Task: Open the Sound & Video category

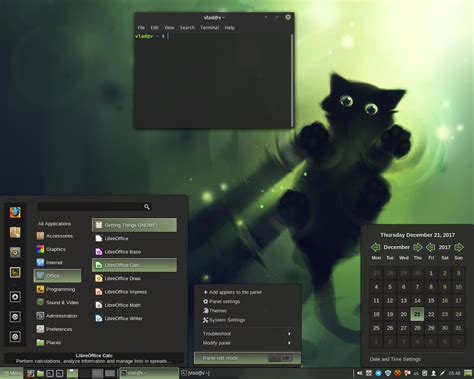Action: tap(57, 303)
